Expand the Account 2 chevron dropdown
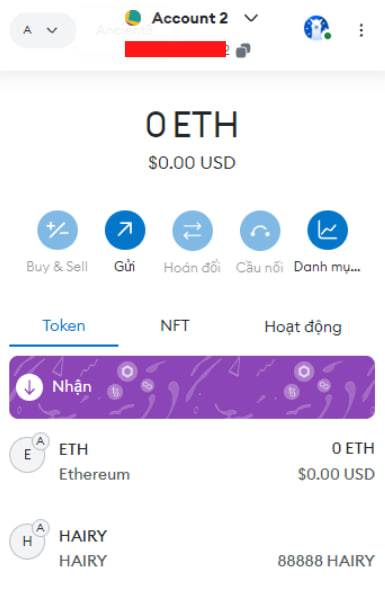The image size is (385, 612). 251,18
